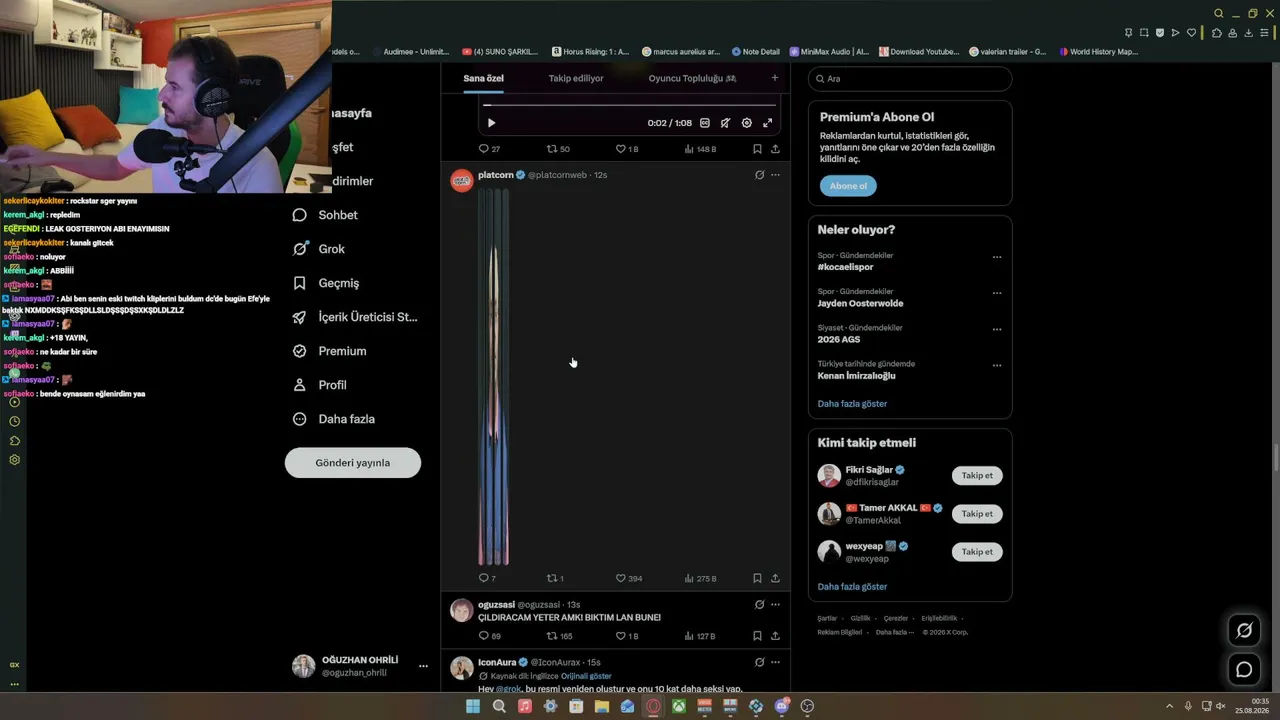The width and height of the screenshot is (1280, 720).
Task: Open Grok action on platcorn's post
Action: tap(759, 175)
